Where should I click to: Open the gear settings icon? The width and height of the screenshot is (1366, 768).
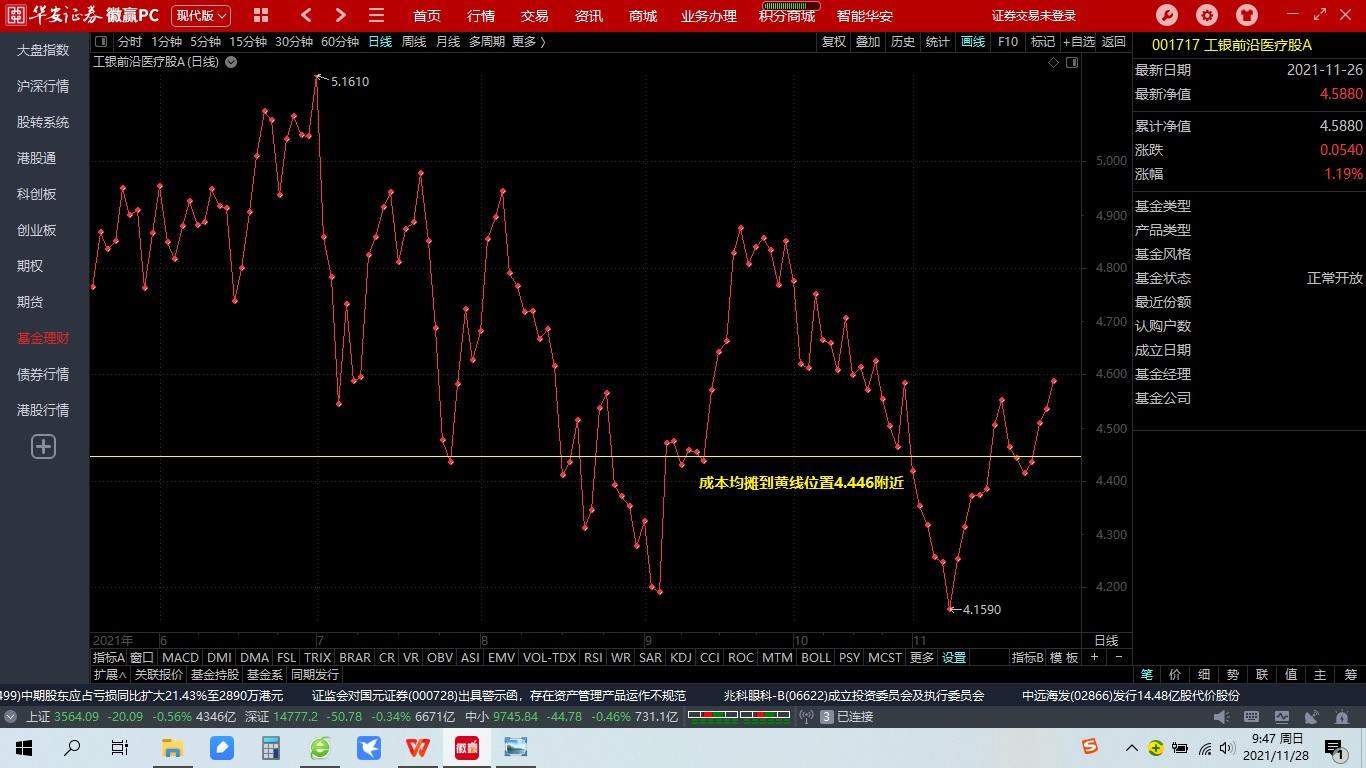(1207, 15)
